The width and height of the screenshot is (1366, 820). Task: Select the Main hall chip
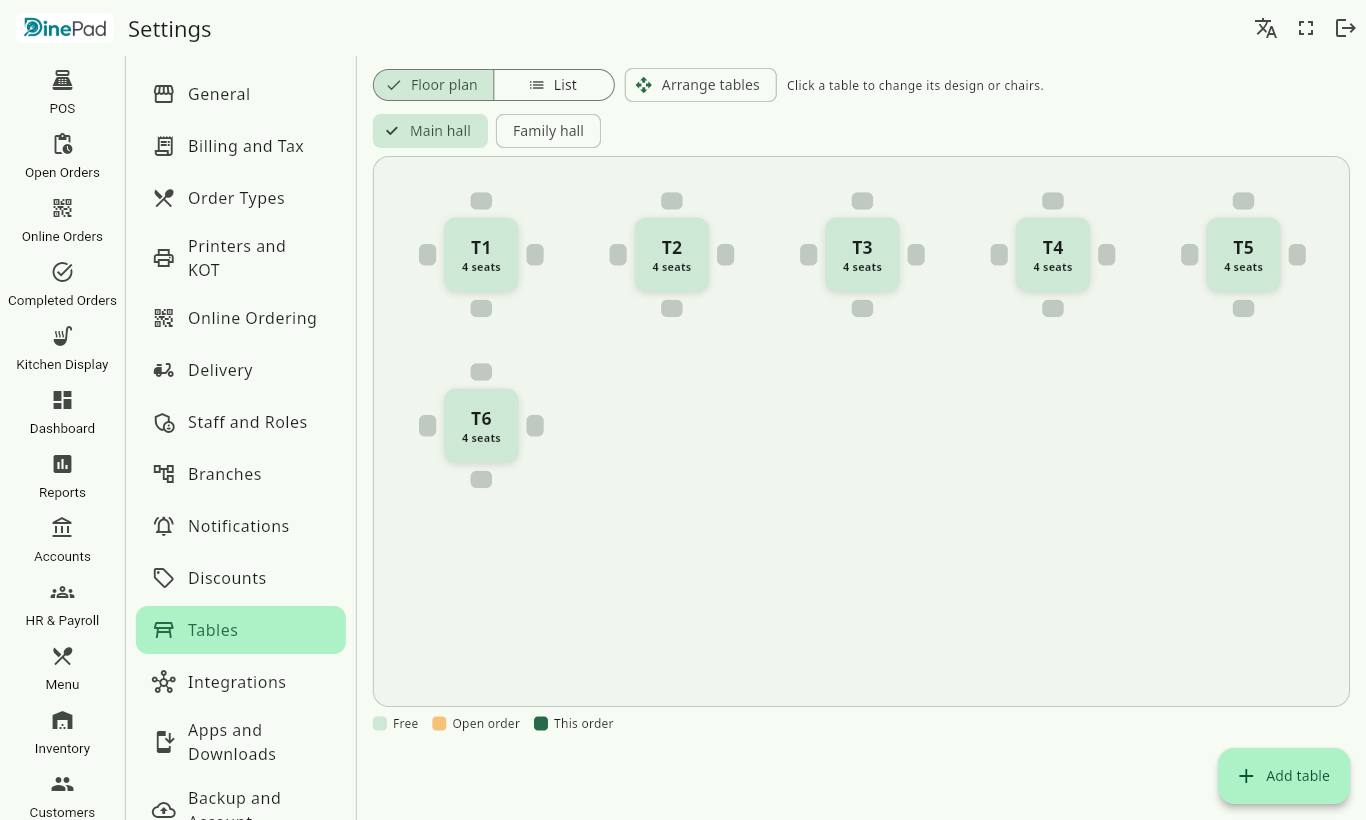click(x=430, y=131)
